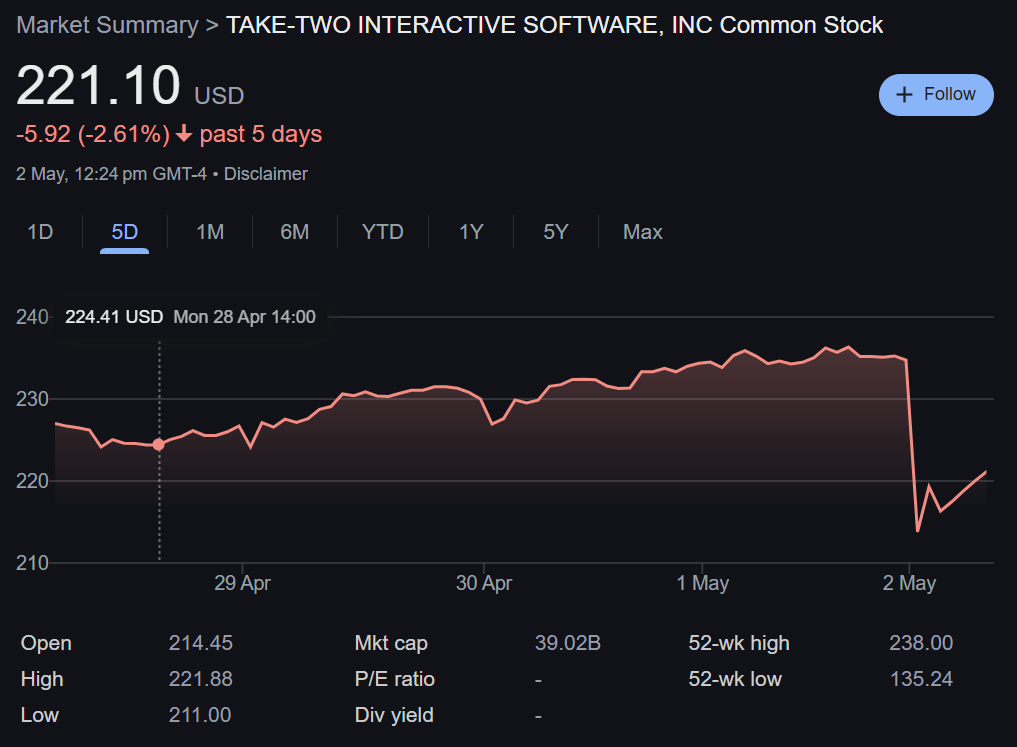Open the Disclaimer link

coord(265,174)
